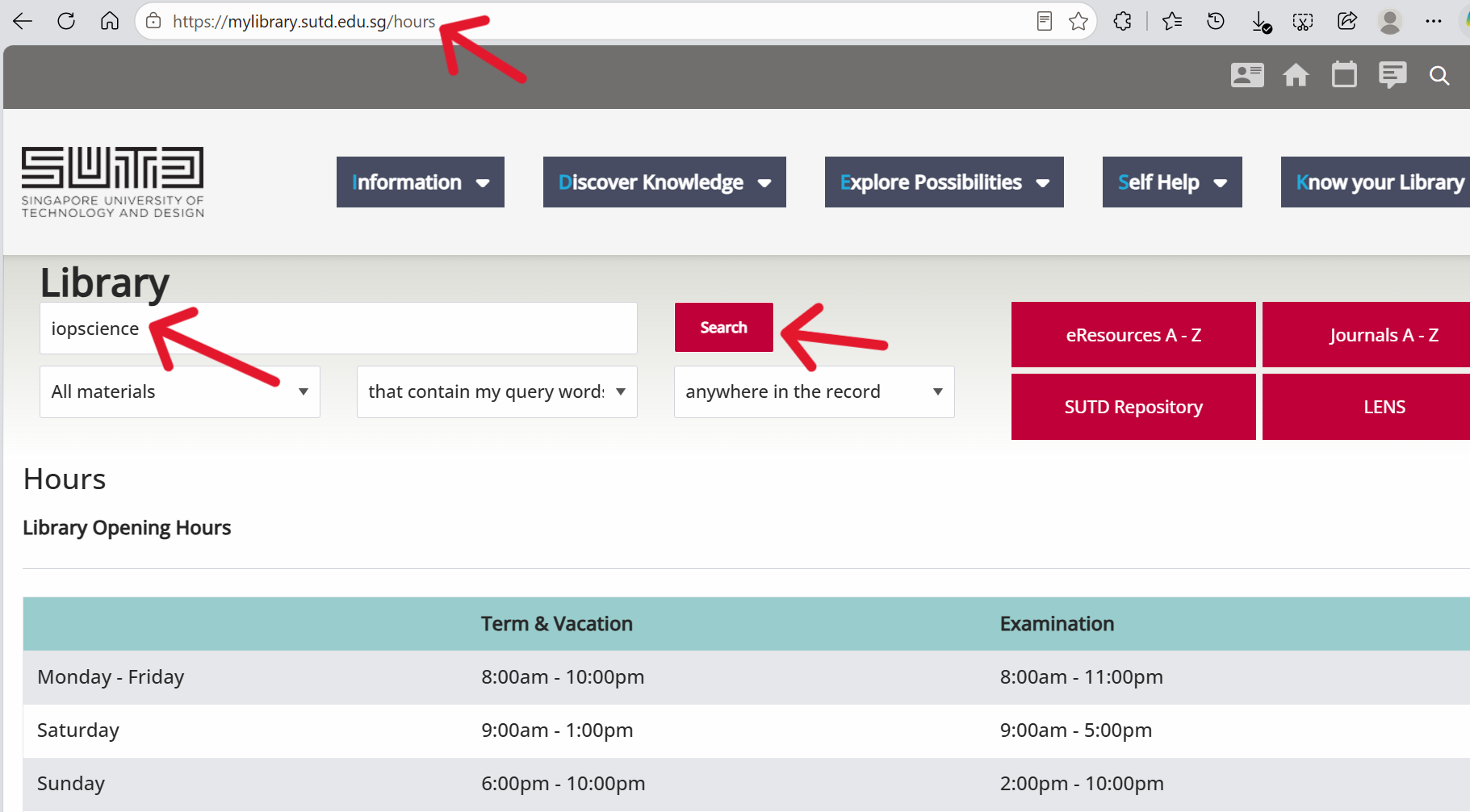Image resolution: width=1470 pixels, height=812 pixels.
Task: Open browser extensions puzzle icon
Action: [1122, 21]
